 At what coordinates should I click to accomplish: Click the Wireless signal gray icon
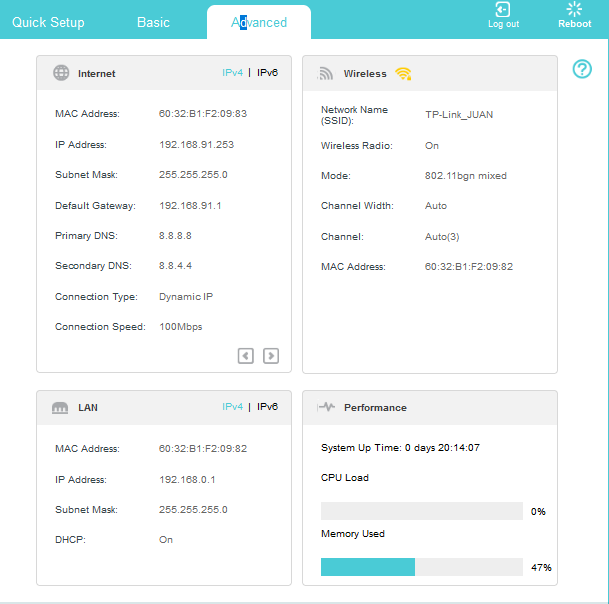pyautogui.click(x=326, y=73)
